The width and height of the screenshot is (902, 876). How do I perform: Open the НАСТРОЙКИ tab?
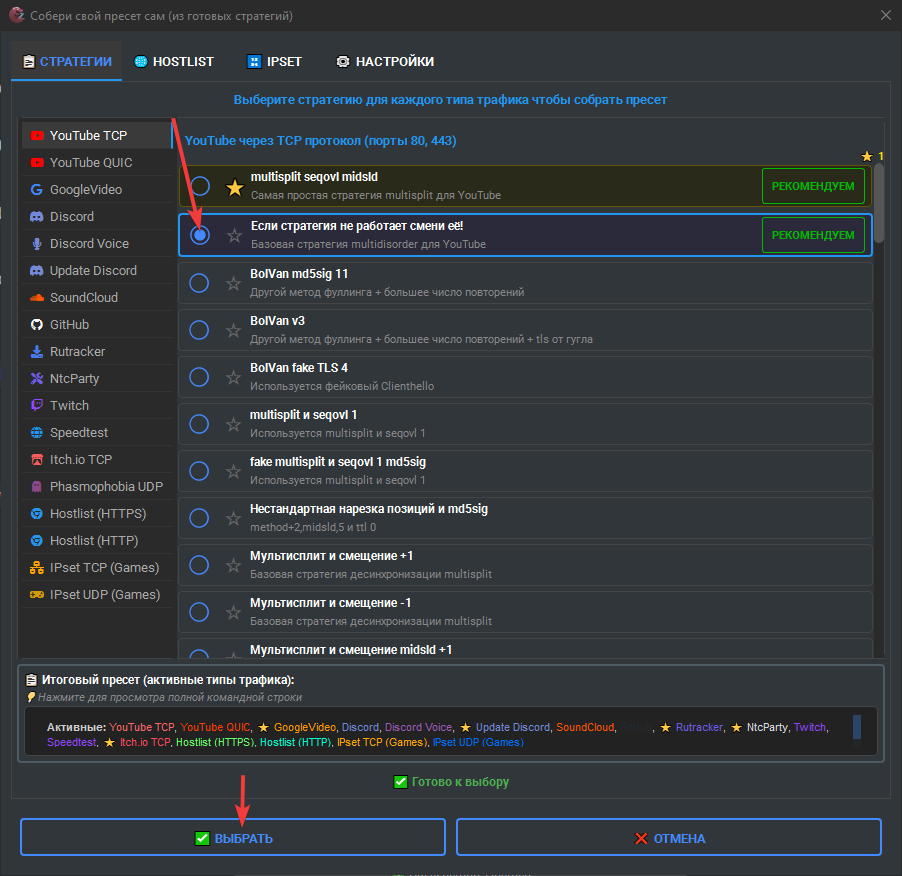click(x=385, y=62)
